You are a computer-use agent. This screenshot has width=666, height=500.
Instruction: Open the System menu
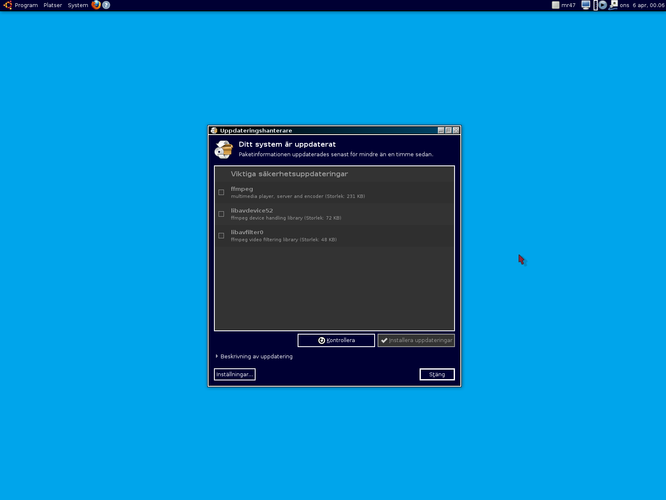[x=78, y=5]
